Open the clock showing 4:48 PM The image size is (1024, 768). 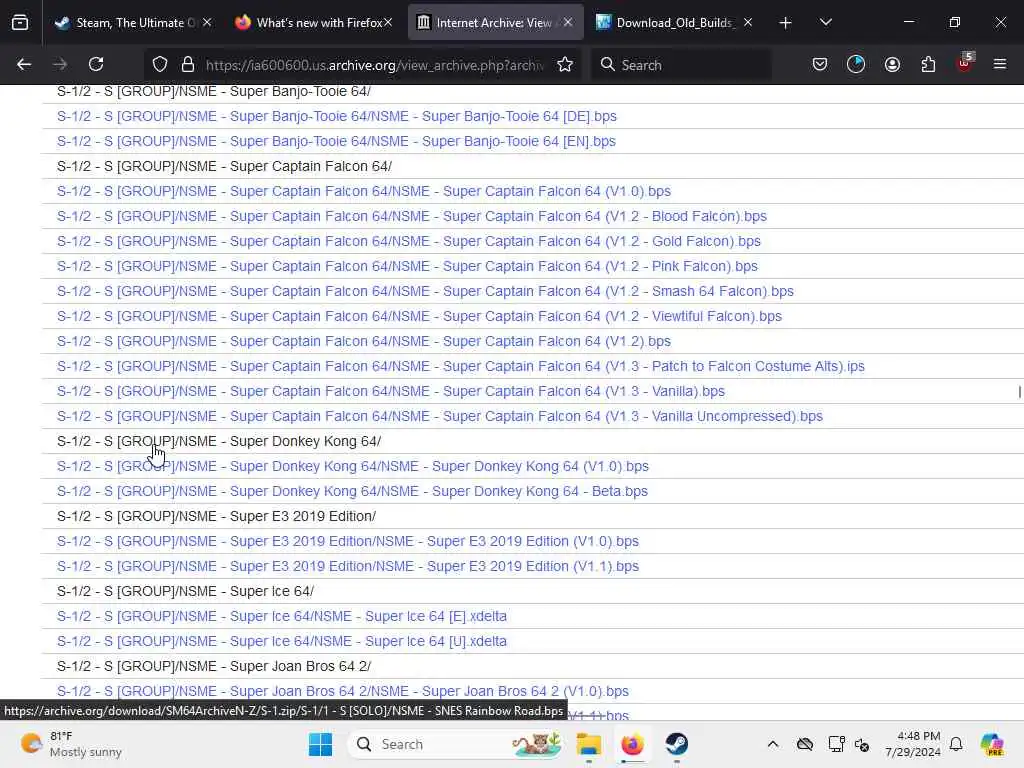pos(913,744)
